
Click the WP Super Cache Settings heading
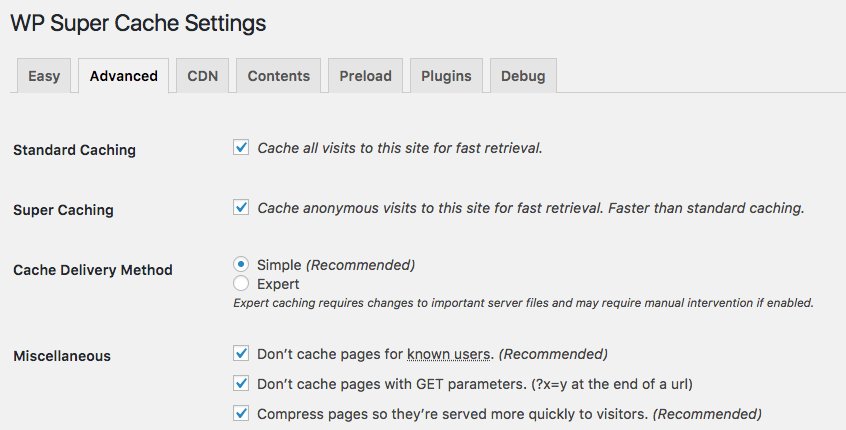[138, 22]
